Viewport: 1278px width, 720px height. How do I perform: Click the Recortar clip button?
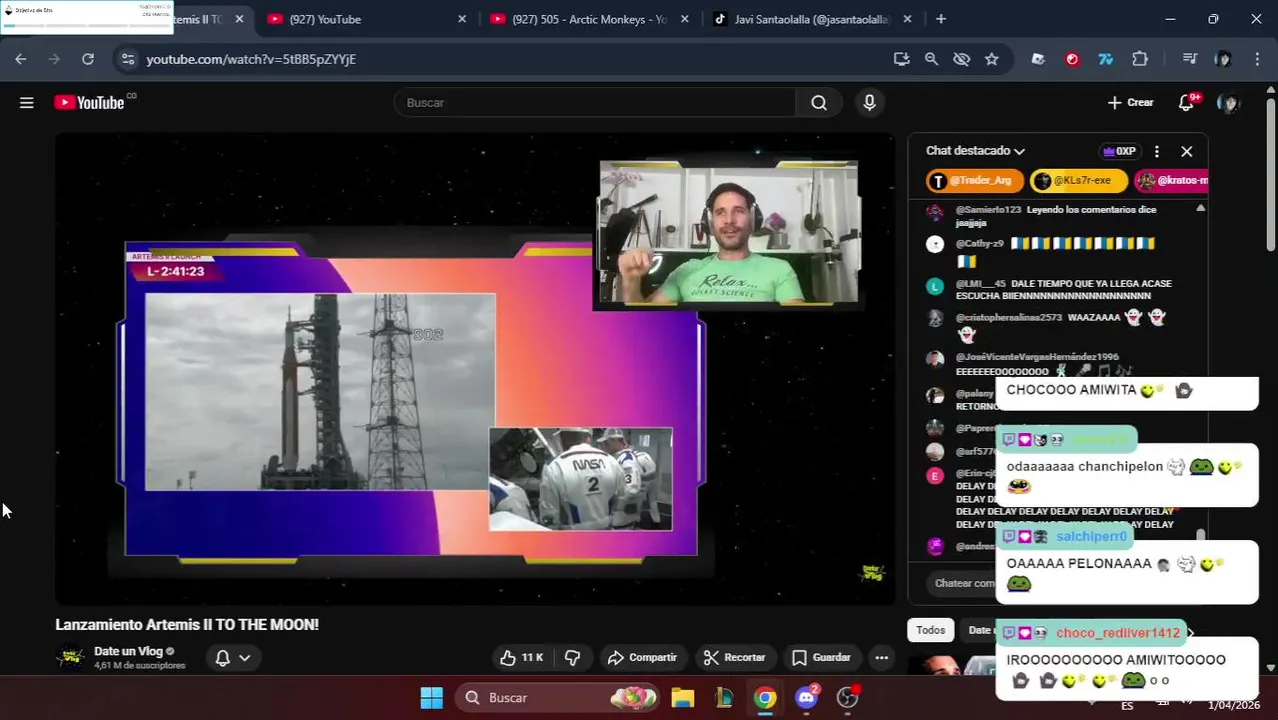[734, 657]
